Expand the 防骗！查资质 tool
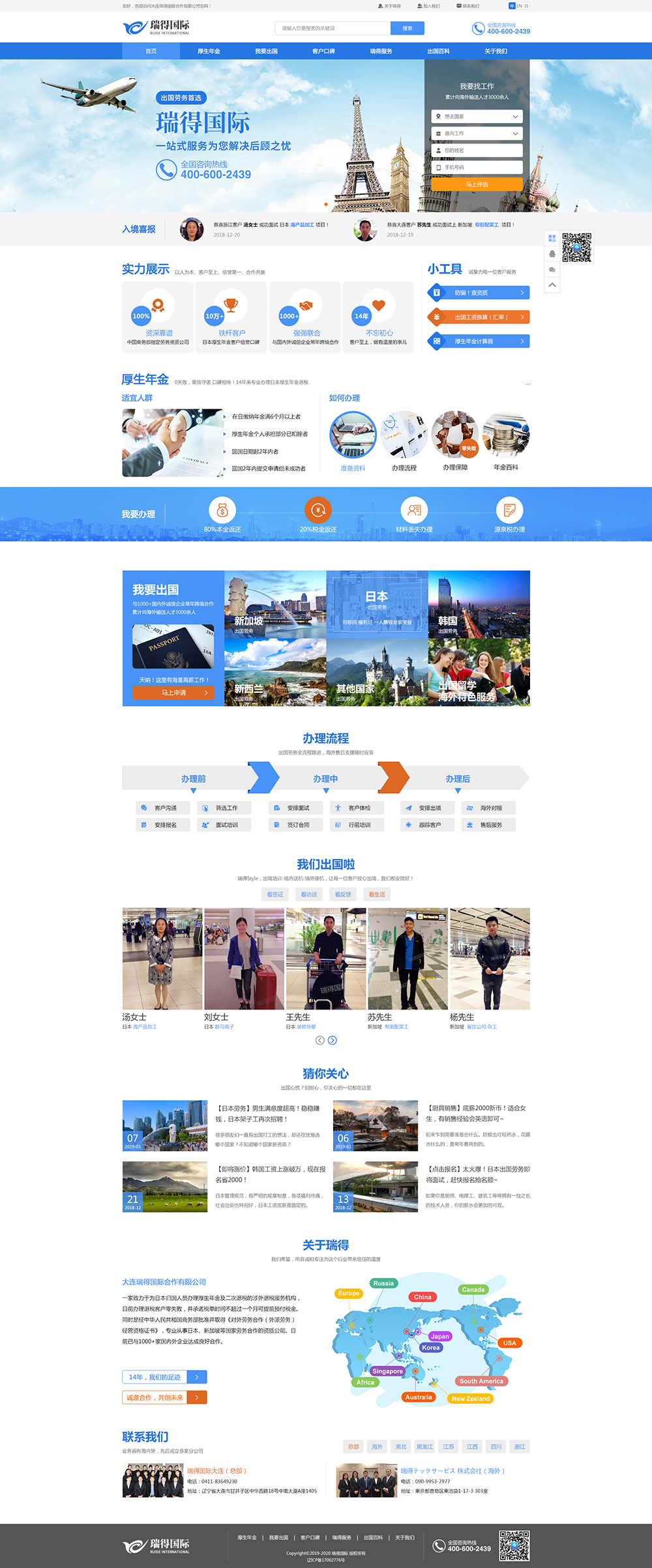The width and height of the screenshot is (652, 1568). [x=479, y=293]
